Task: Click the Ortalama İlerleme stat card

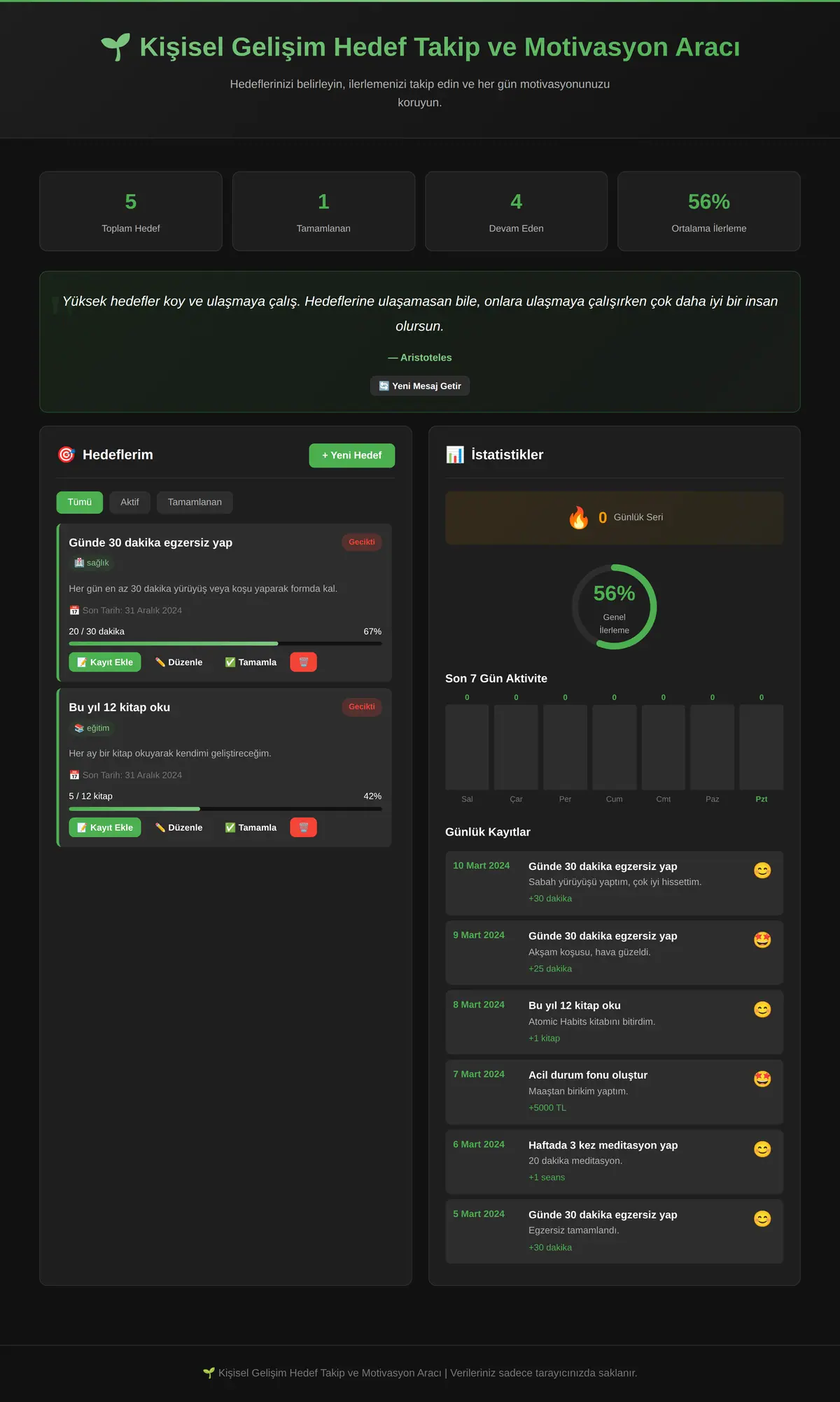Action: (x=709, y=211)
